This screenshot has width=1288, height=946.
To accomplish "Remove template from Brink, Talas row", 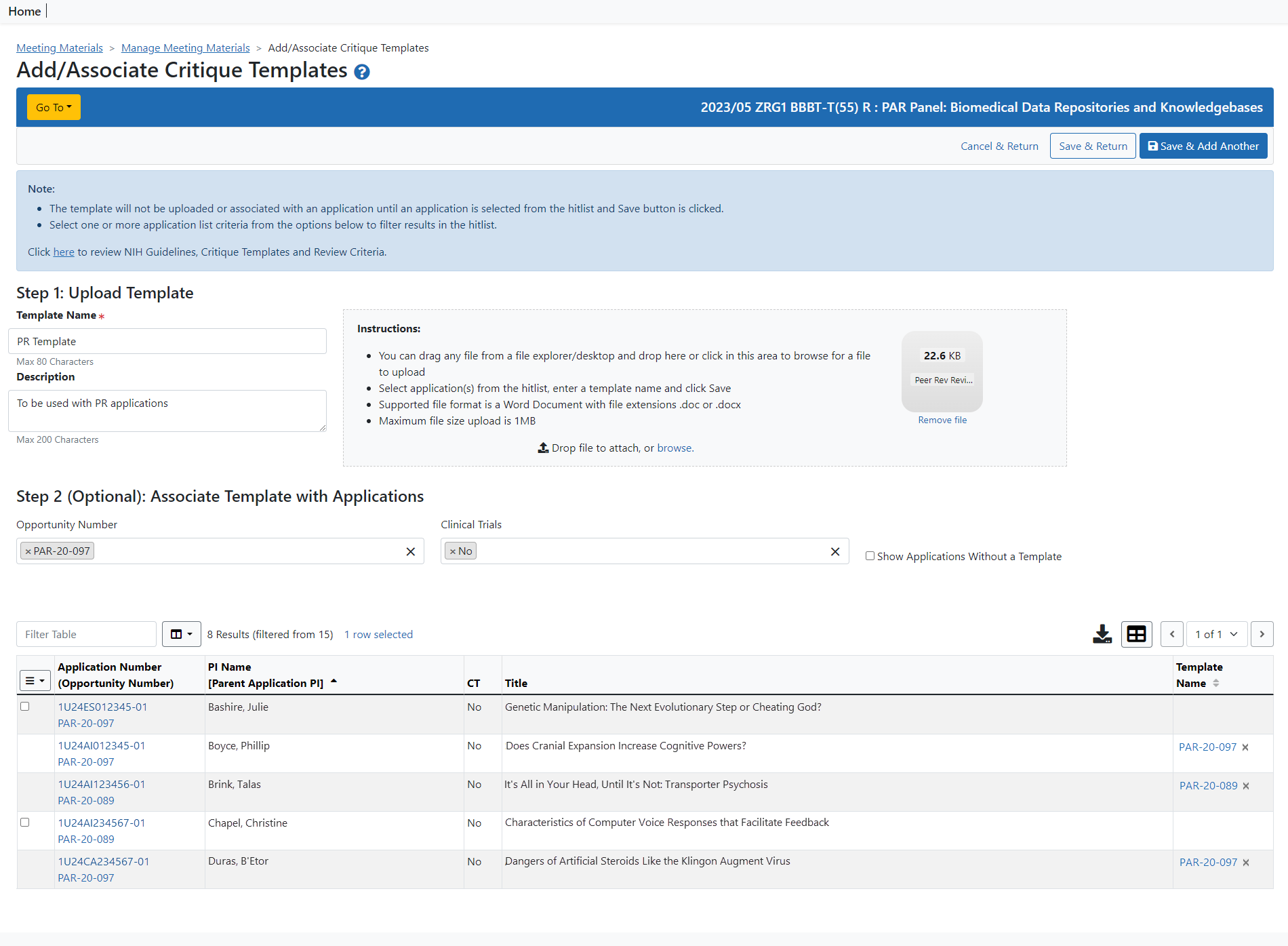I will click(x=1246, y=786).
